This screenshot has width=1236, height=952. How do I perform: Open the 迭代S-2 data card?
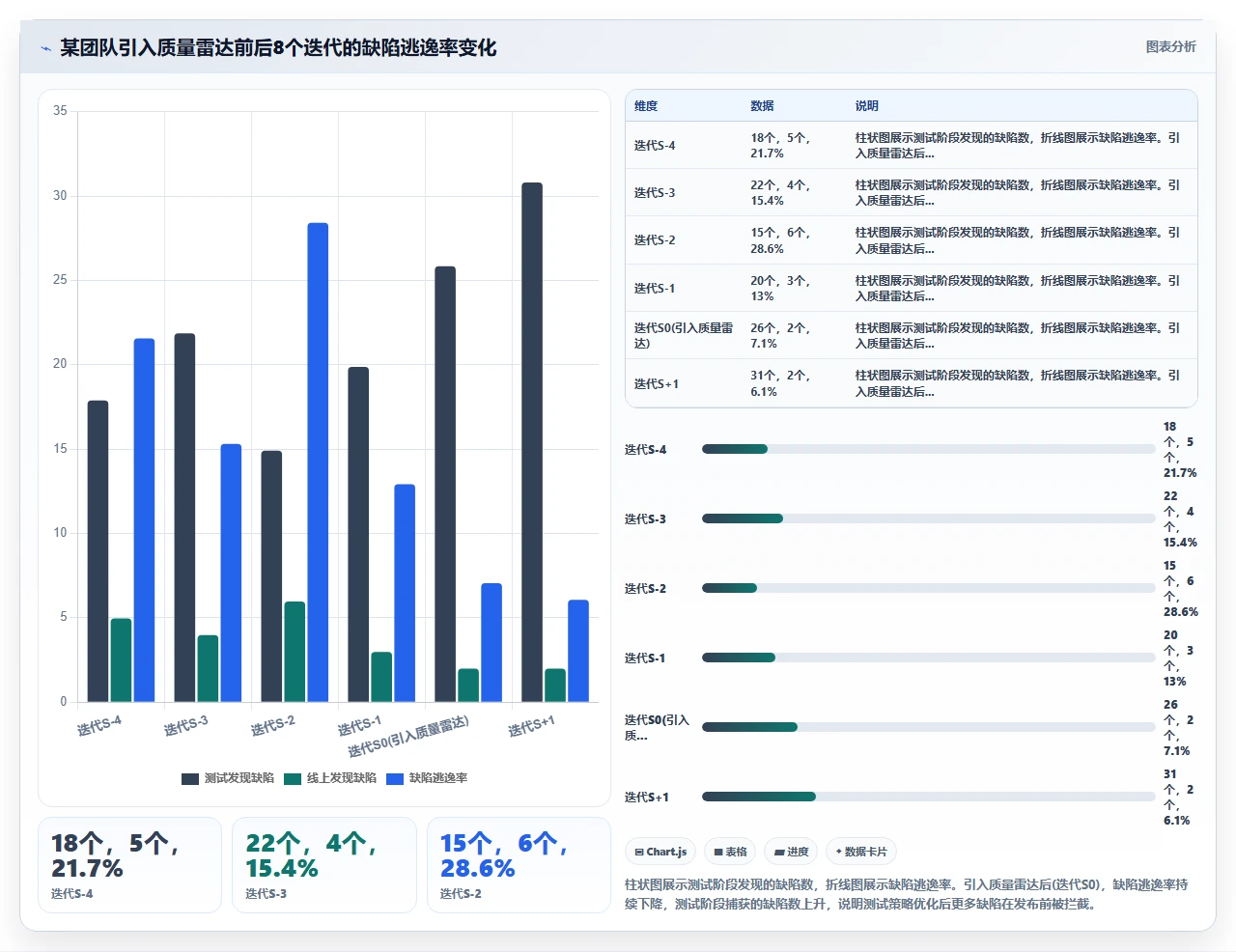519,865
